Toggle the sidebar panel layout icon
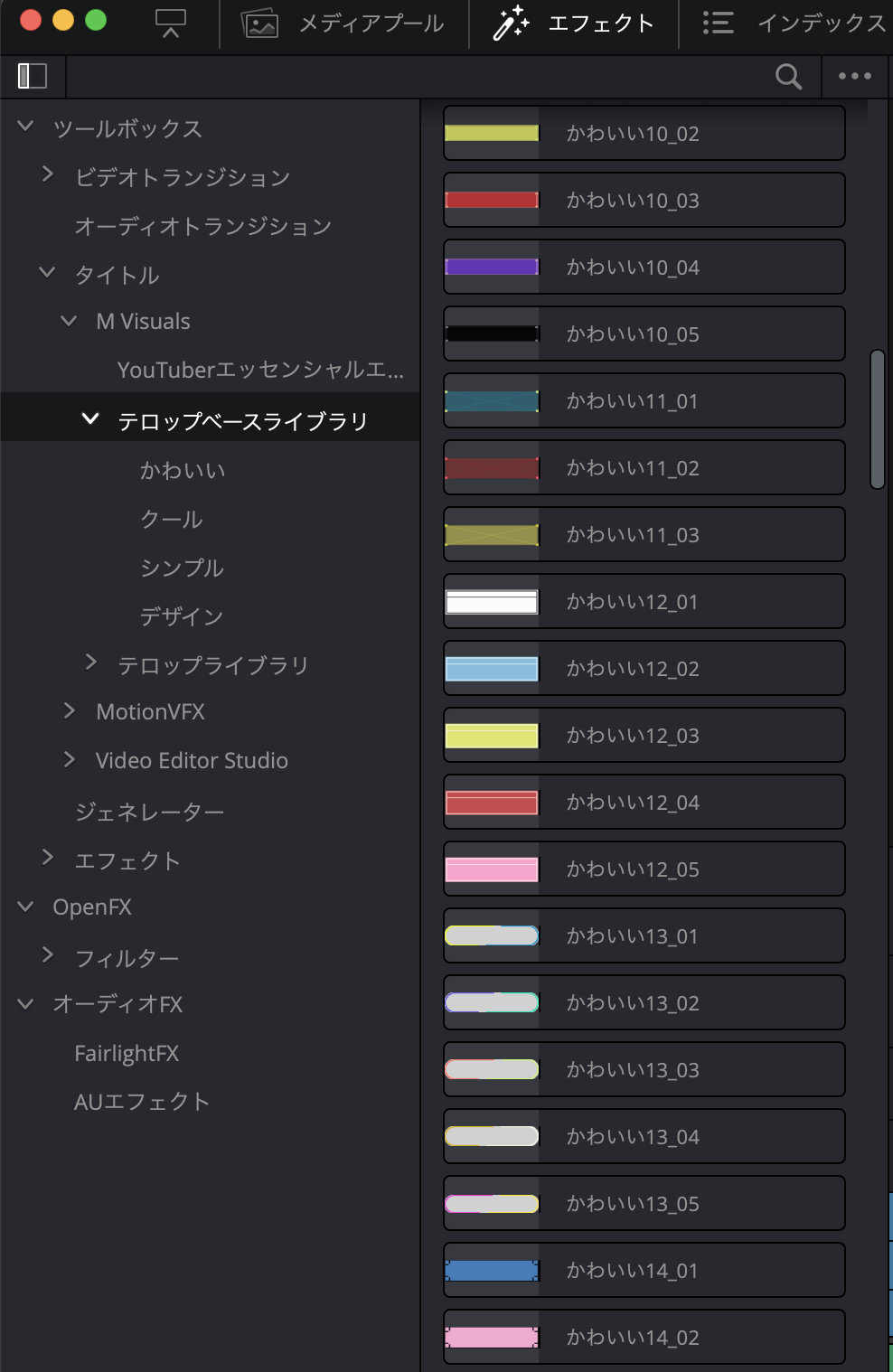 coord(33,76)
